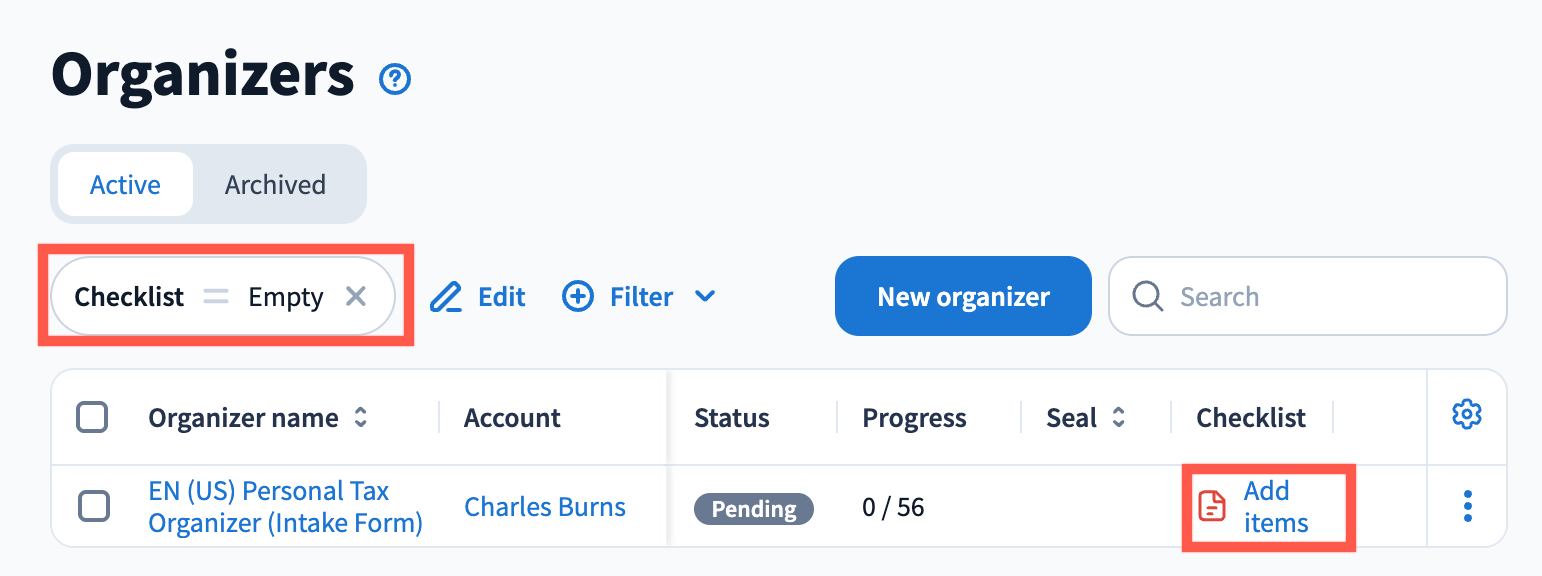Click the help question mark icon beside Organizers
The height and width of the screenshot is (576, 1542).
tap(395, 79)
